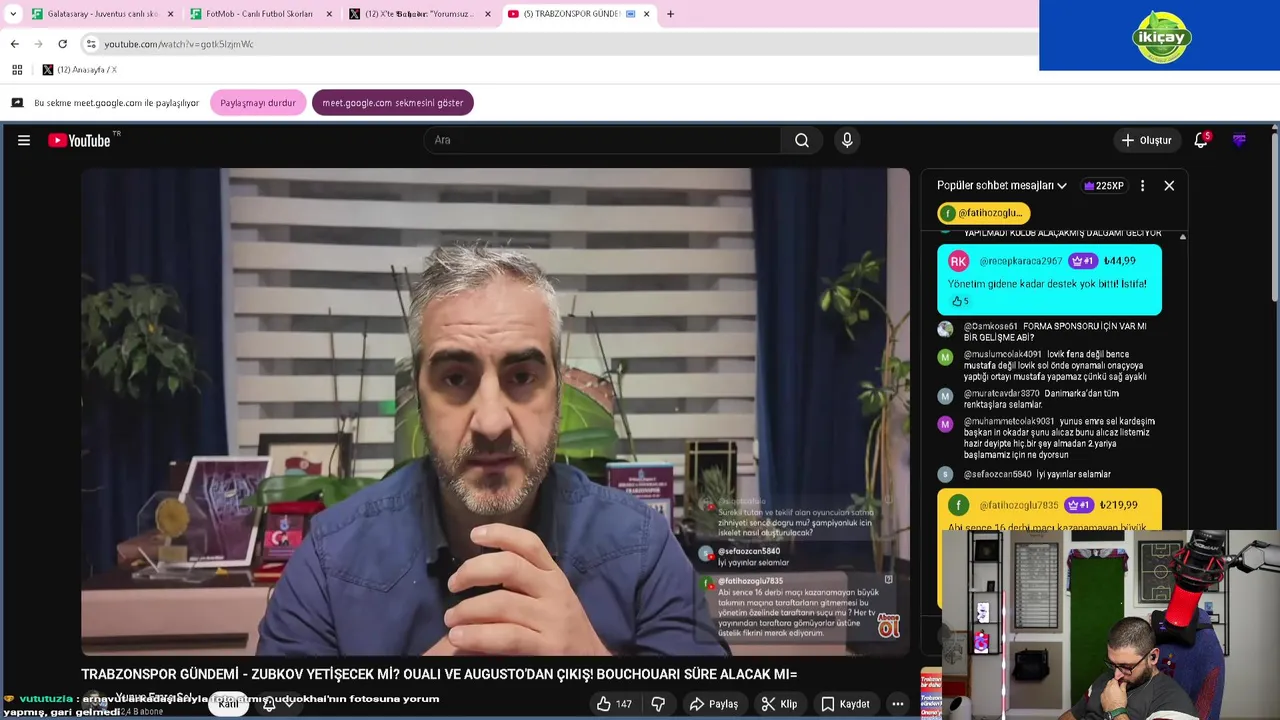Click the 225XP badge in chat header
1280x720 pixels.
pyautogui.click(x=1104, y=185)
